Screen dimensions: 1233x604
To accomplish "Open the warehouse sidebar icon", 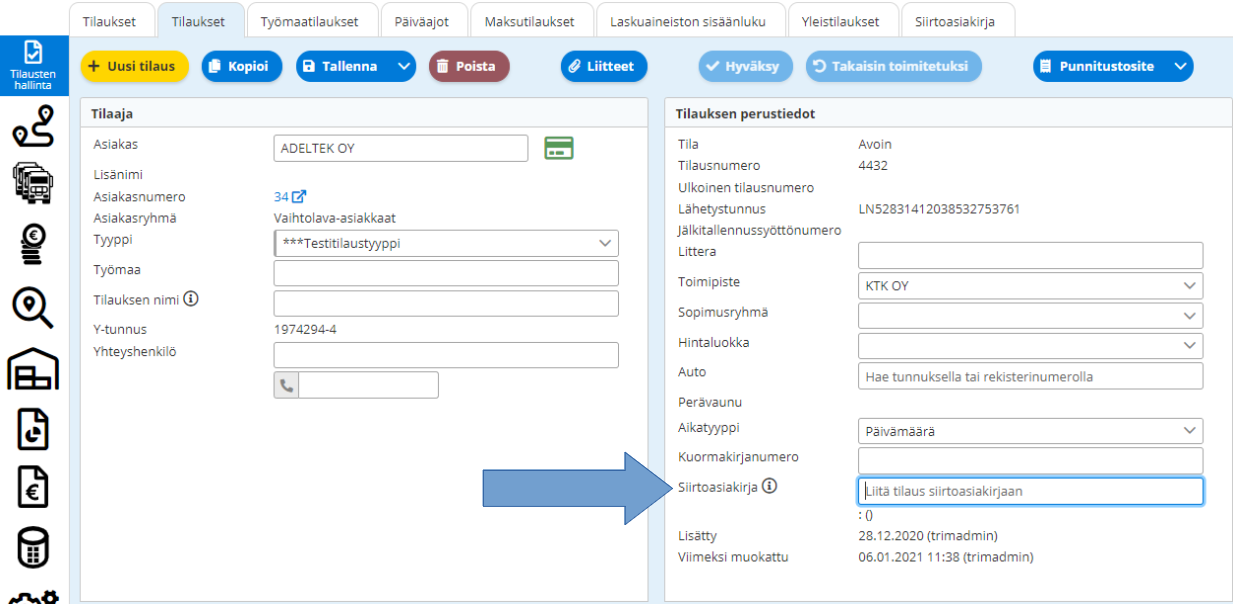I will 33,369.
